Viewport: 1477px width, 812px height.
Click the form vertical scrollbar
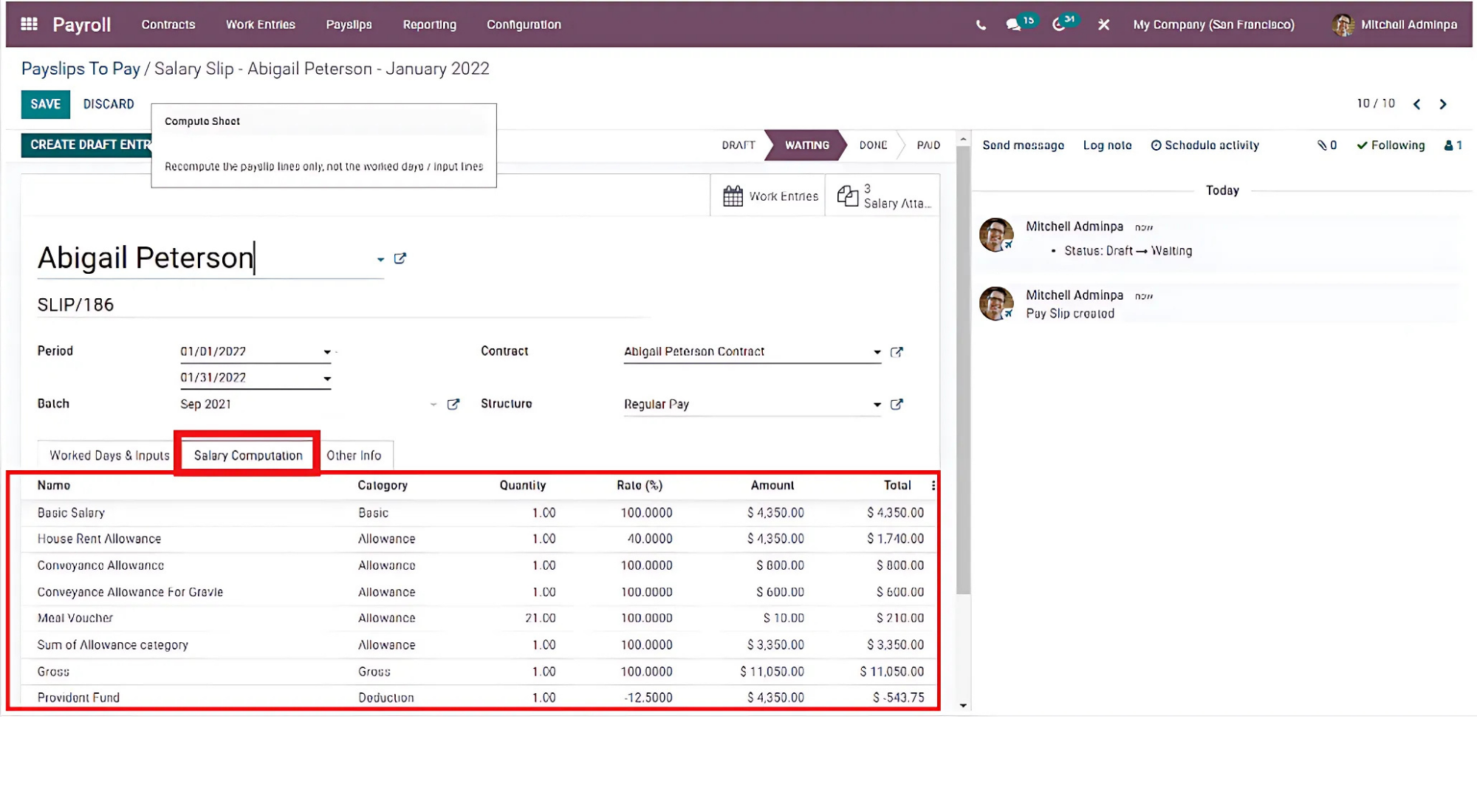point(962,369)
